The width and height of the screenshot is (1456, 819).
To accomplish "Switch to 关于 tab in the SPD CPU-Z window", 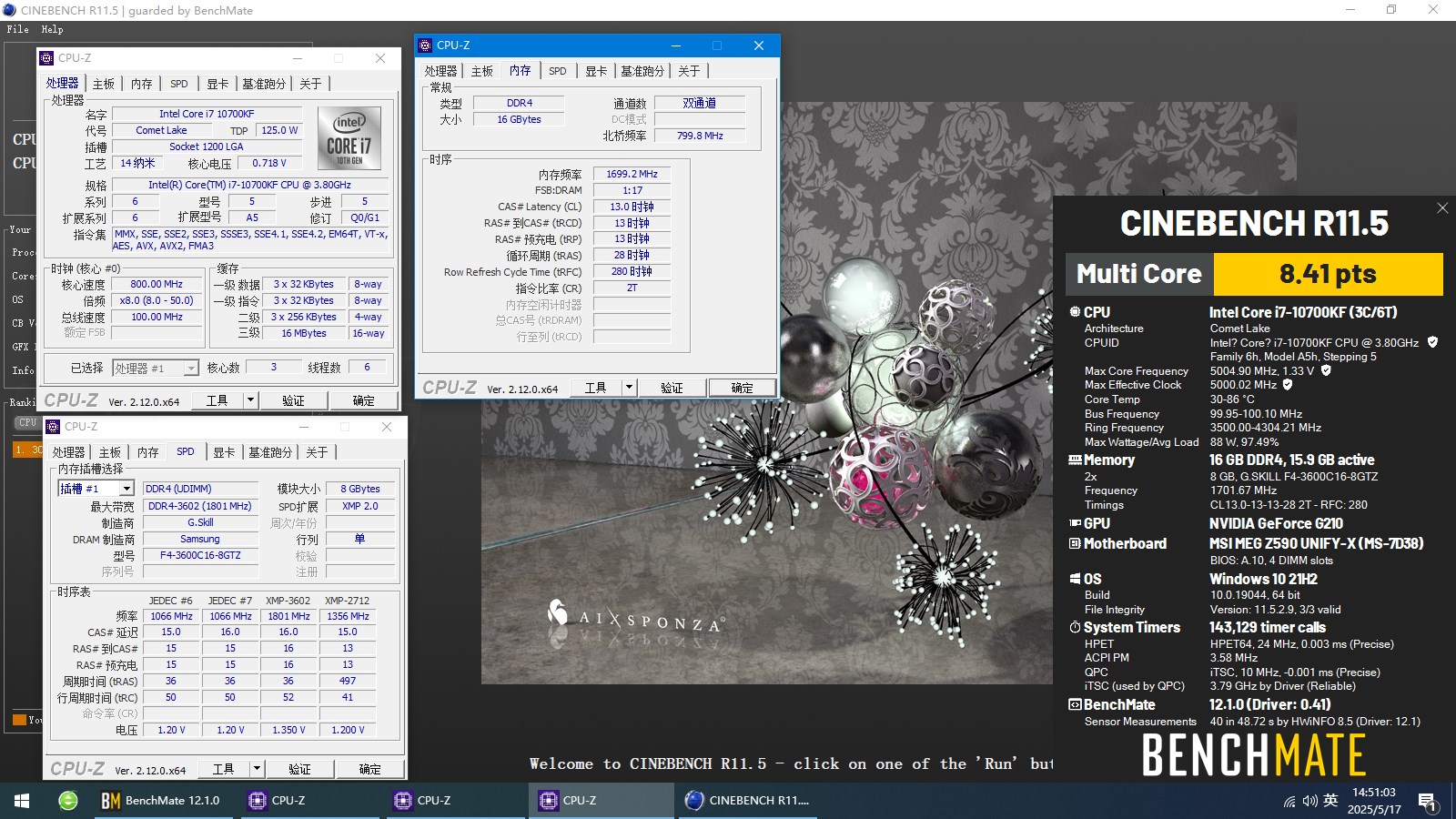I will point(317,452).
